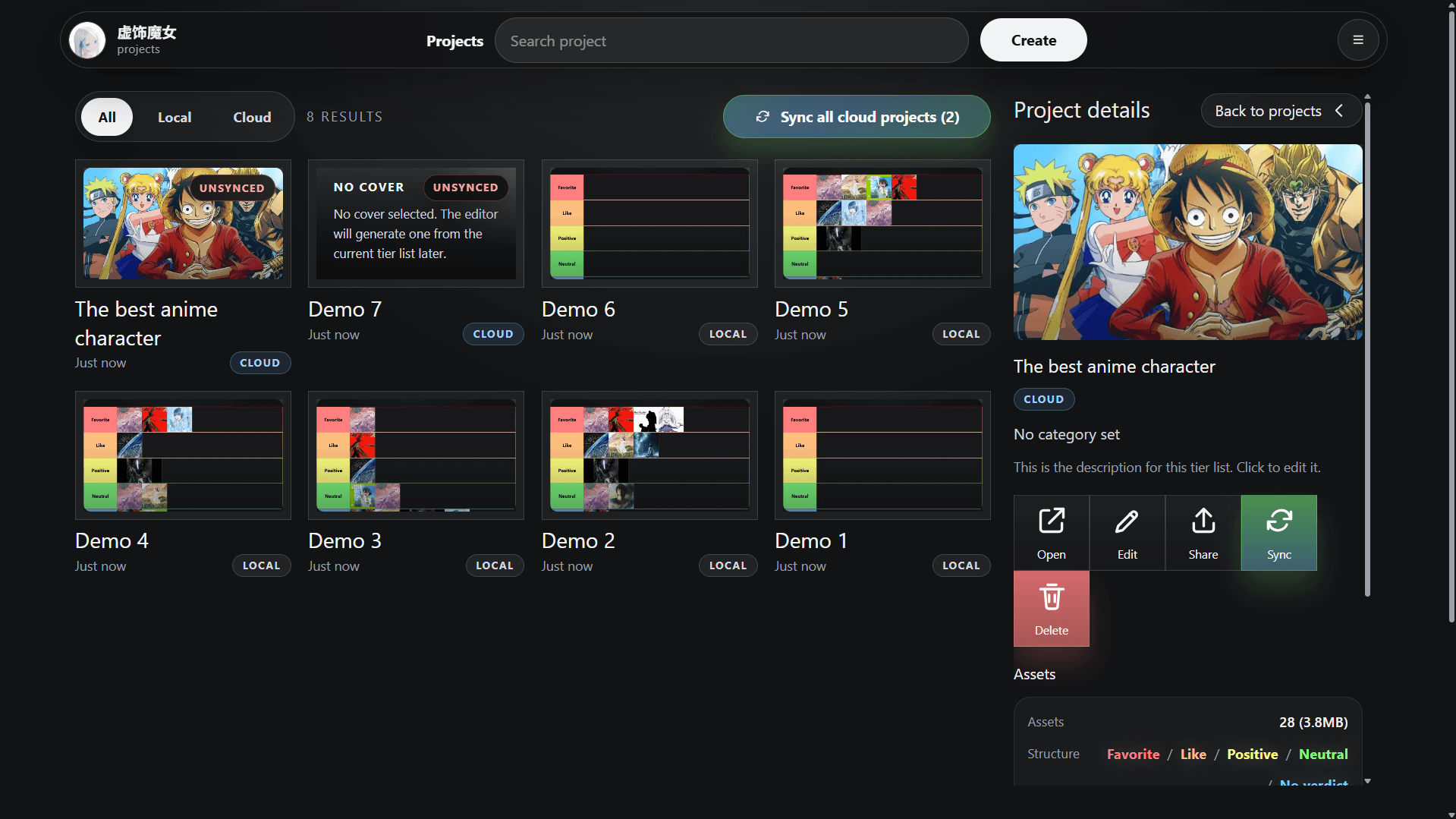
Task: Sync all cloud projects
Action: pyautogui.click(x=857, y=117)
